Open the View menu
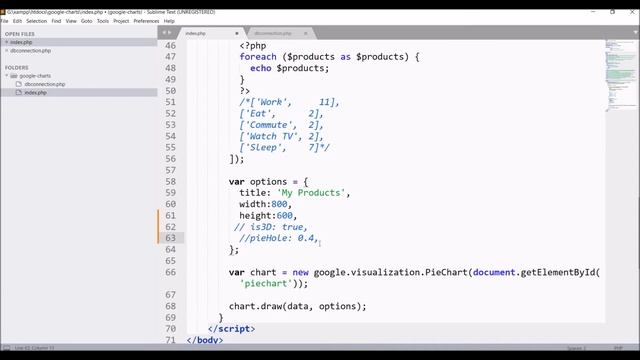 point(71,21)
